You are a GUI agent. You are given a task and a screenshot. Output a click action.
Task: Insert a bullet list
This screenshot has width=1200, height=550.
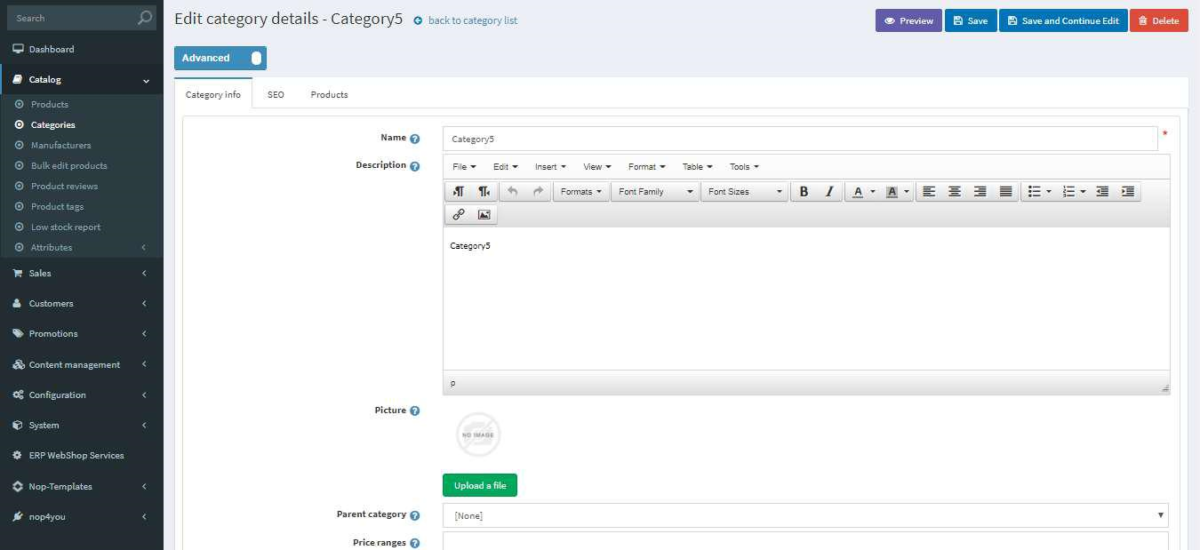[1035, 191]
